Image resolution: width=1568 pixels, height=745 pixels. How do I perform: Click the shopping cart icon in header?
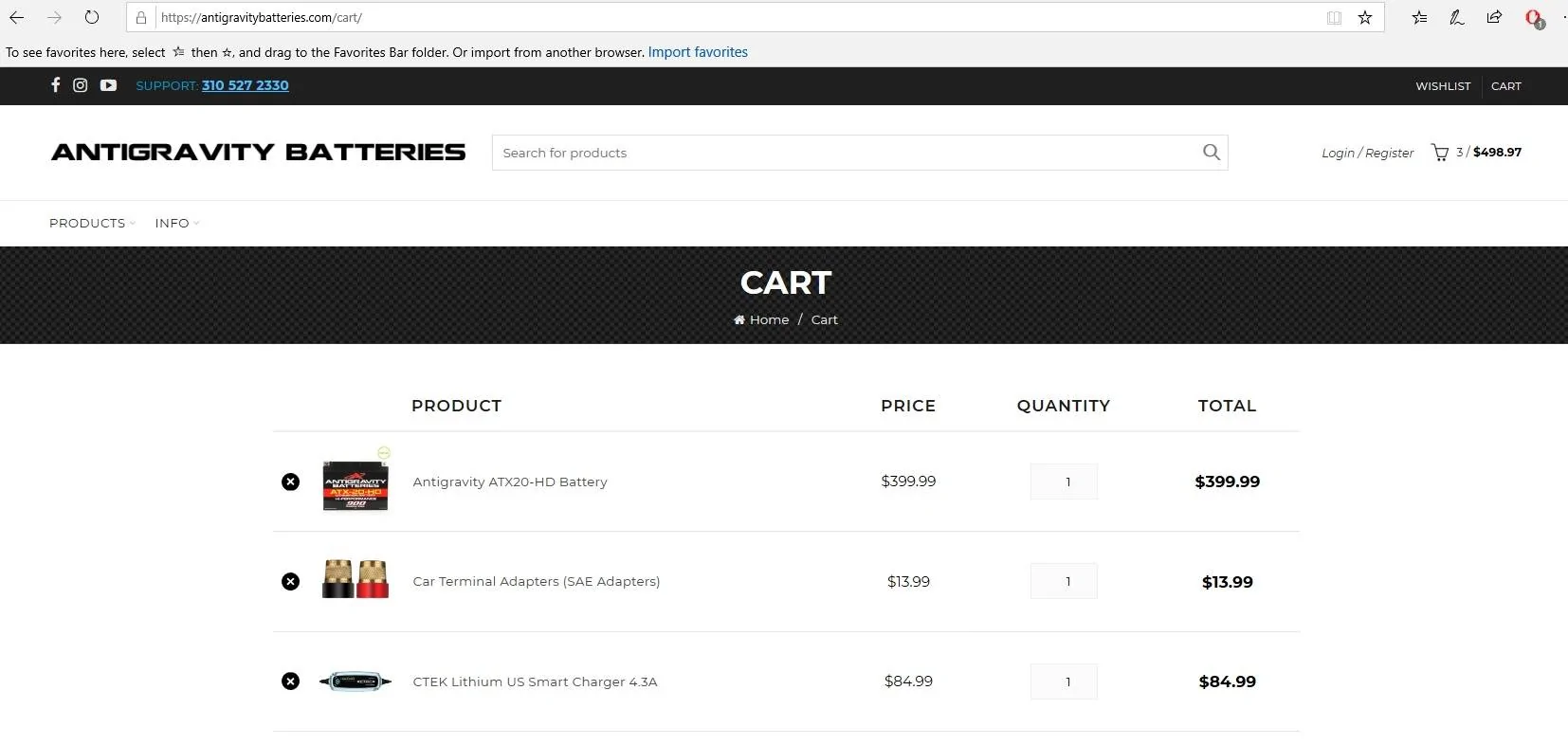tap(1440, 153)
